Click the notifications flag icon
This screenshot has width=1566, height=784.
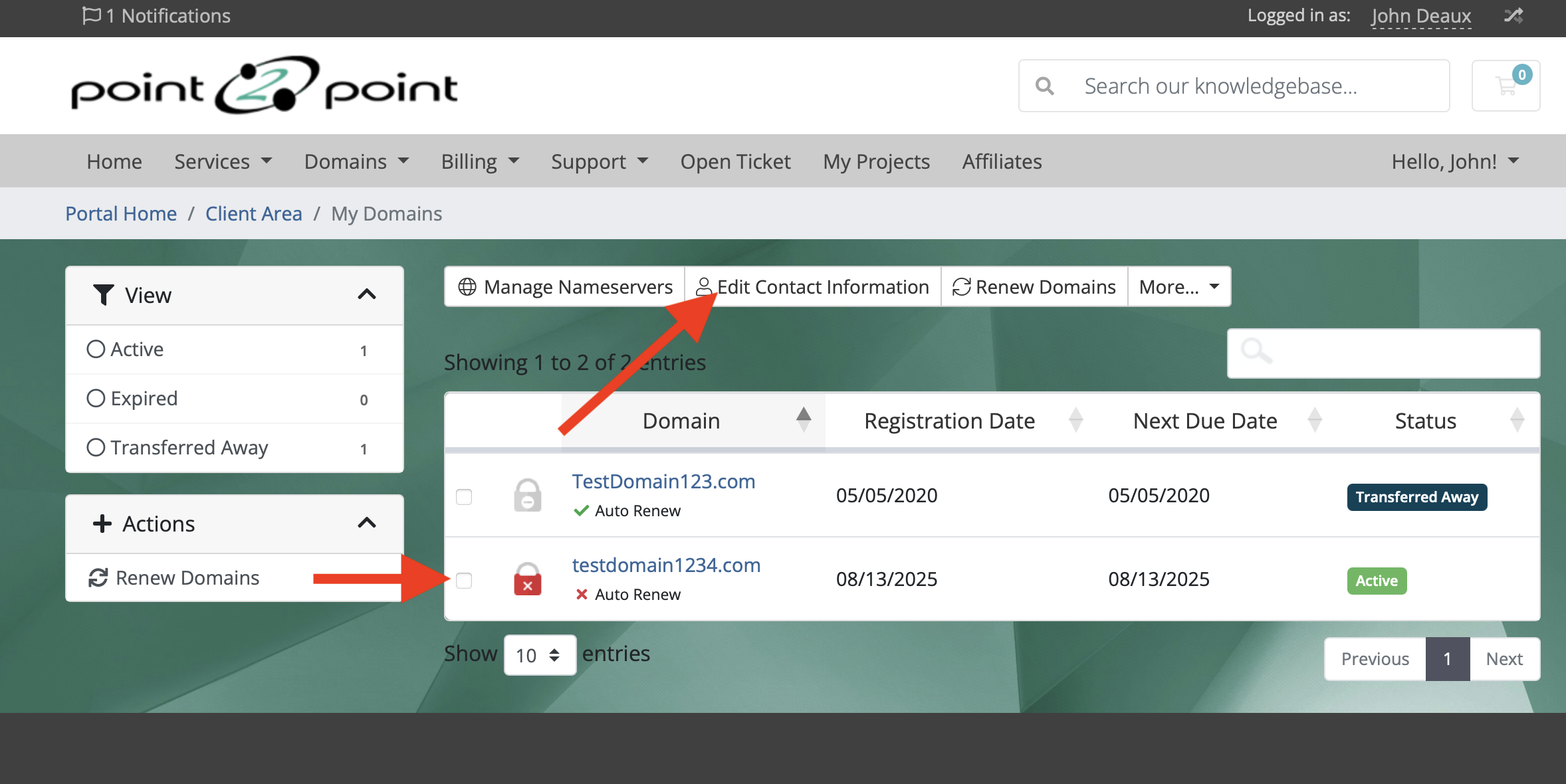[91, 15]
